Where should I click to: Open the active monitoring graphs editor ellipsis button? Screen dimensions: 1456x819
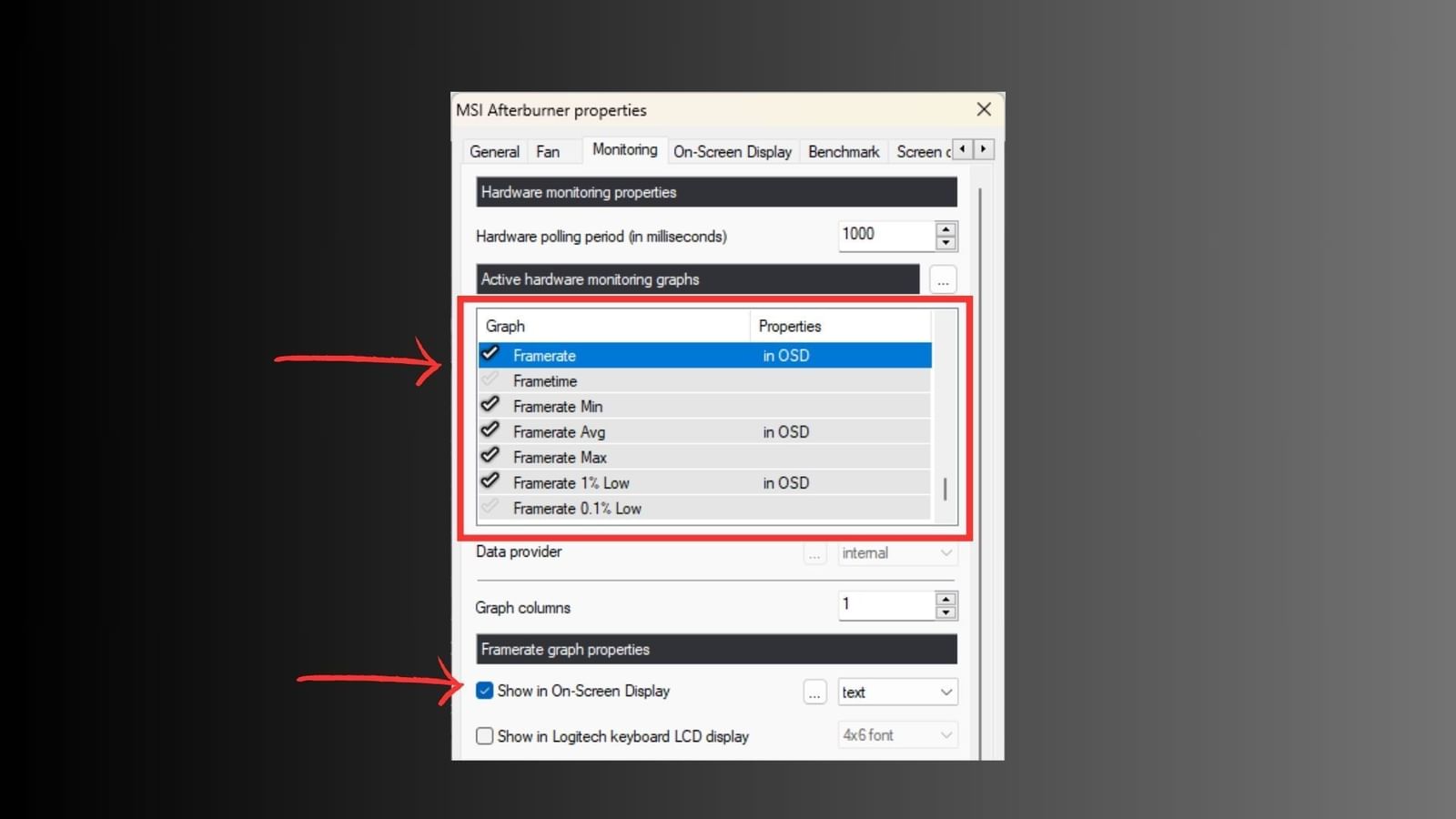(x=943, y=280)
